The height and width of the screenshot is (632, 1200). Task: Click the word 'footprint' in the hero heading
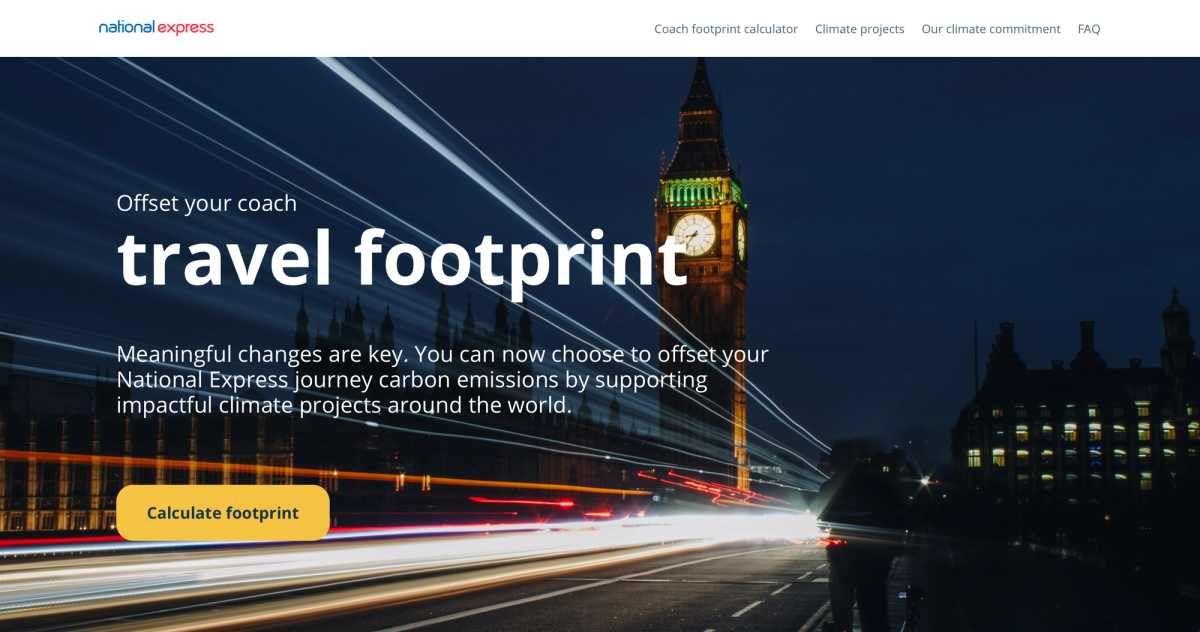(x=521, y=259)
